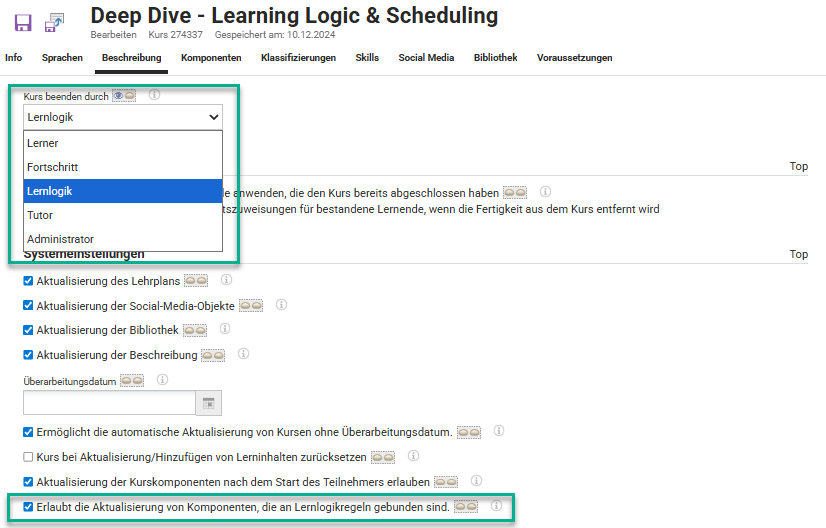Open the Klassifizierungen tab
Image resolution: width=826 pixels, height=528 pixels.
click(x=299, y=57)
